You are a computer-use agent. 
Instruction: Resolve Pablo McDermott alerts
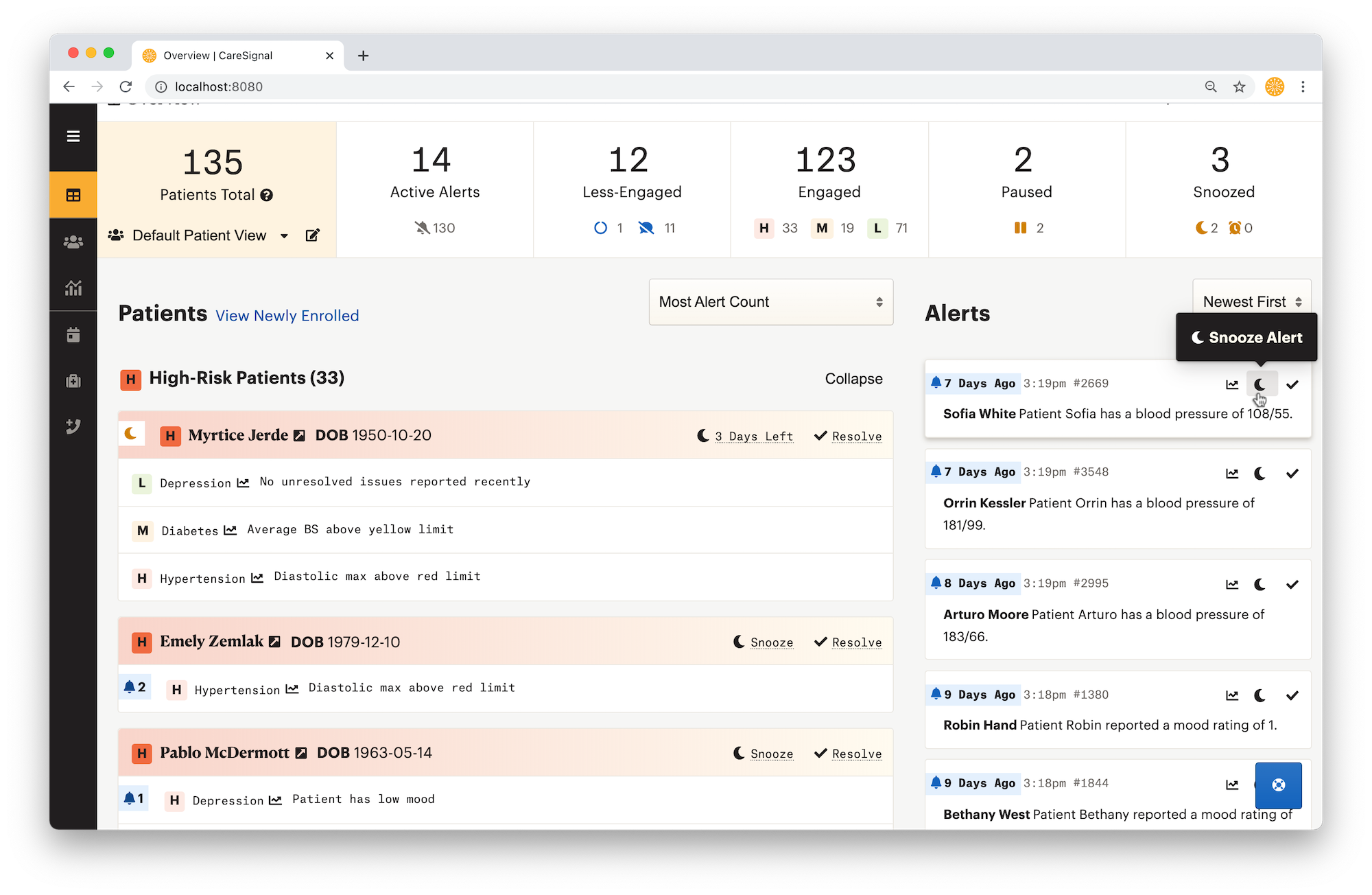click(x=848, y=754)
